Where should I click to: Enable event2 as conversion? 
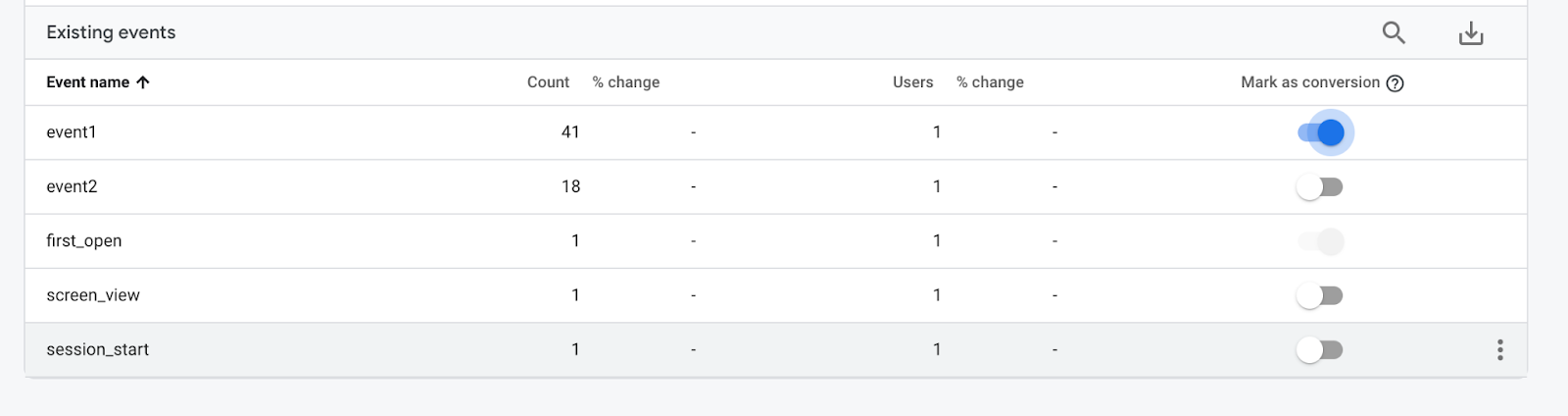point(1320,187)
